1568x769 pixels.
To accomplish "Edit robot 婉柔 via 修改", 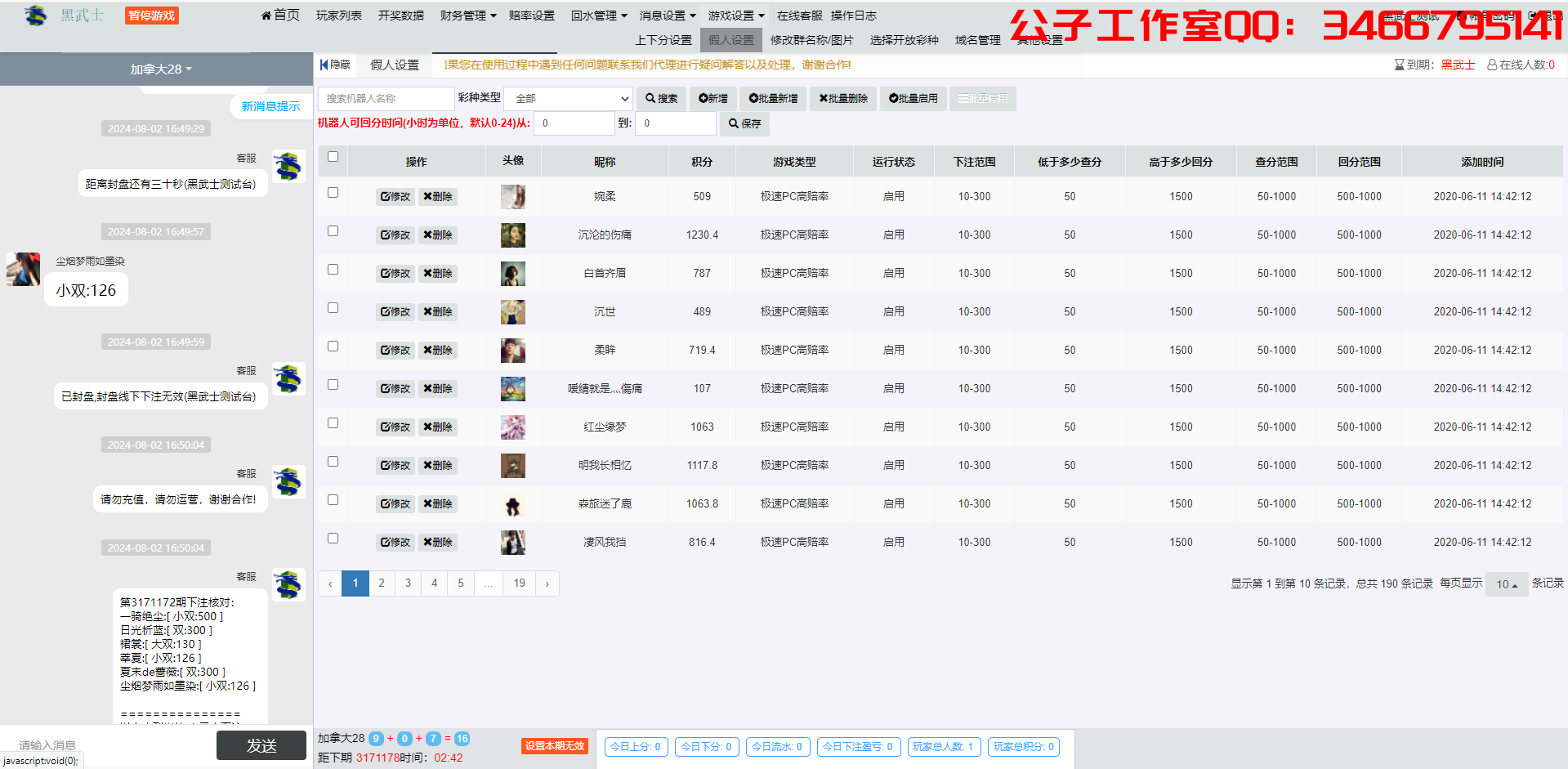I will [395, 197].
